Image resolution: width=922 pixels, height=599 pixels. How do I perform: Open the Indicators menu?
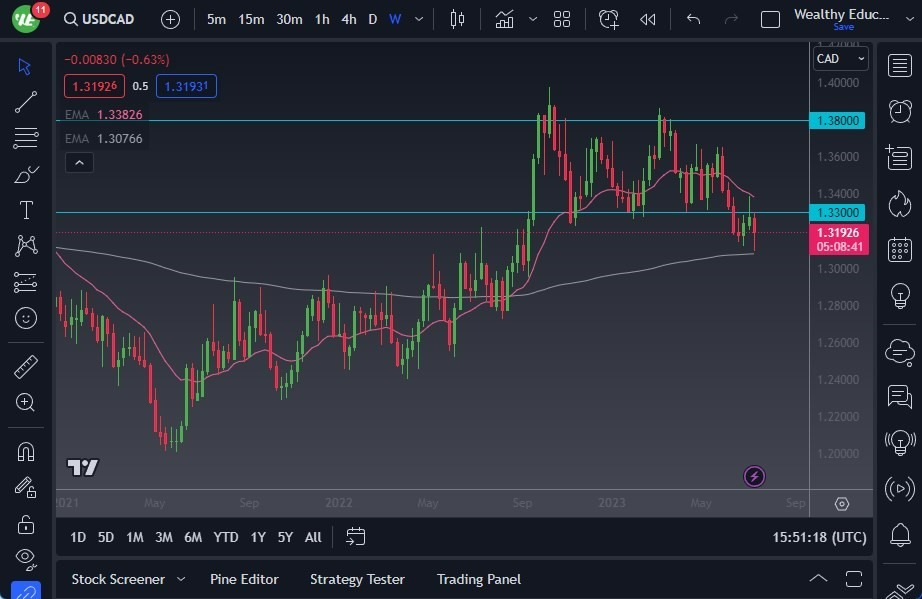(504, 18)
